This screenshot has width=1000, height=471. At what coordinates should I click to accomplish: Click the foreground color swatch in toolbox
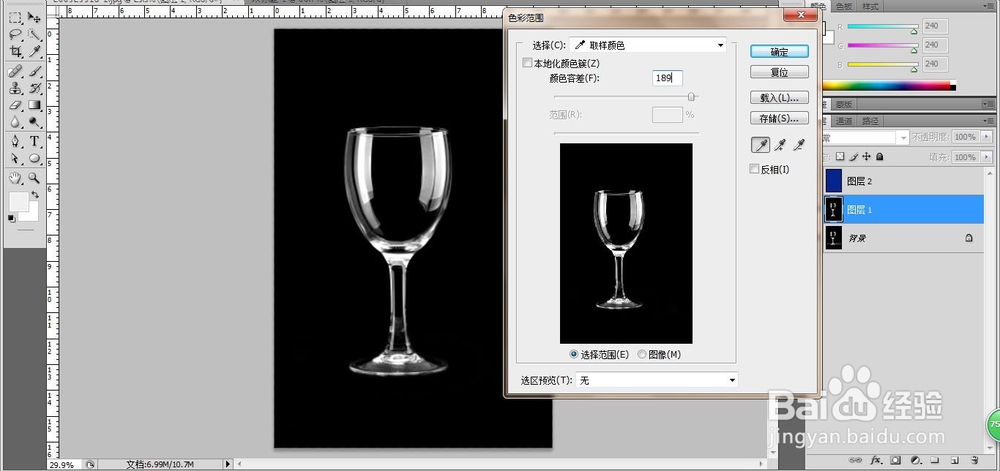[18, 201]
